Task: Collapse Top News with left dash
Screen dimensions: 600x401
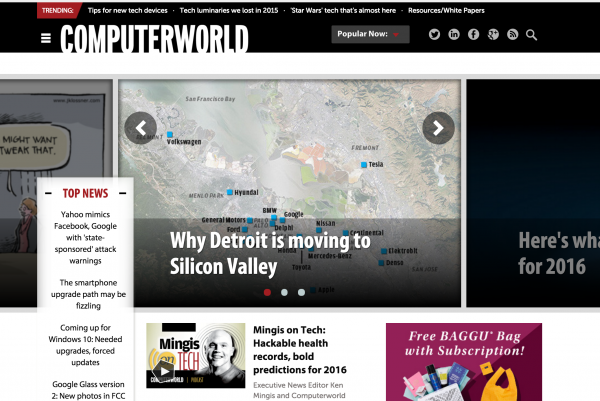Action: (x=48, y=193)
